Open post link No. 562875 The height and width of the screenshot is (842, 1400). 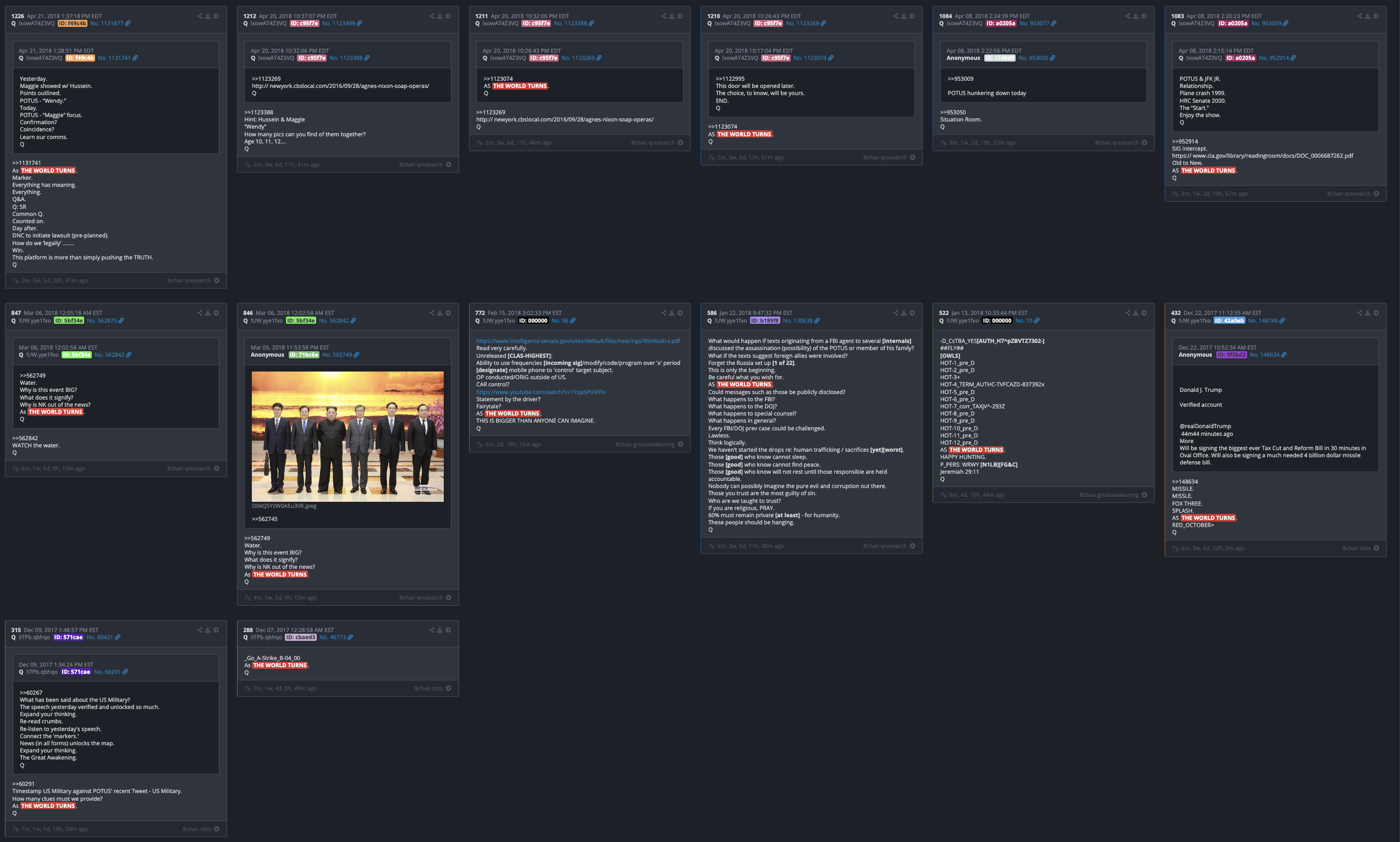pos(102,320)
